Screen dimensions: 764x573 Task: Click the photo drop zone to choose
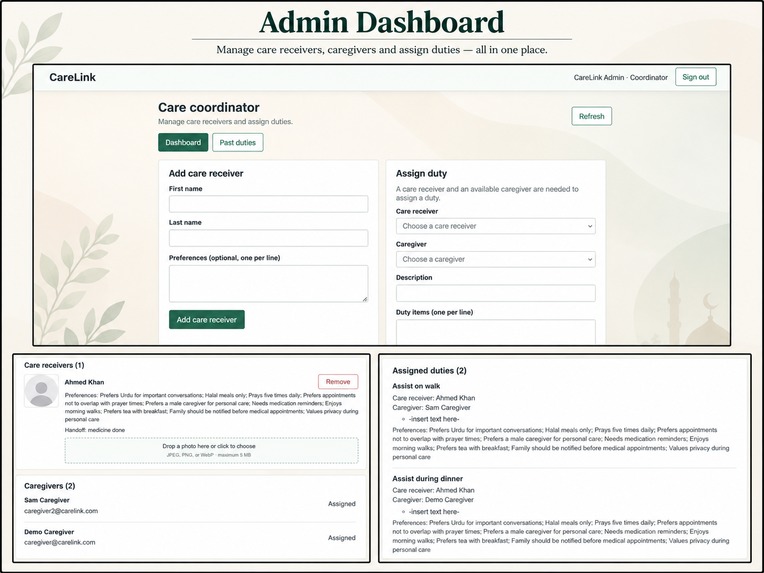(x=211, y=450)
